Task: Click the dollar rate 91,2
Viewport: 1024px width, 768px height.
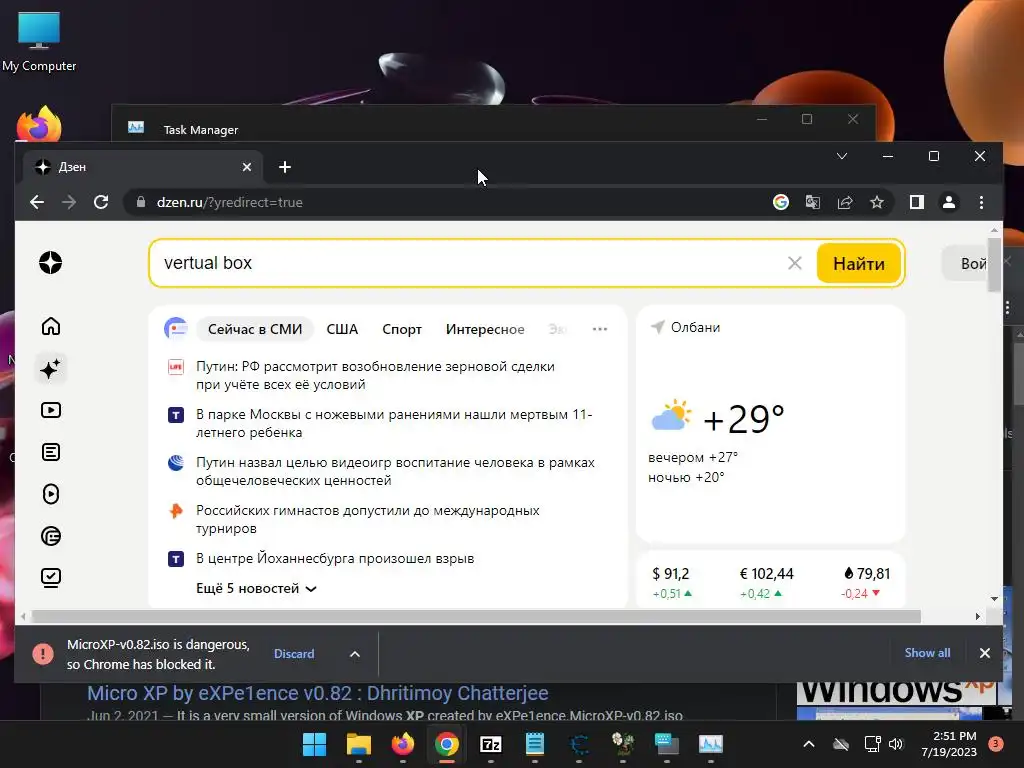Action: coord(671,574)
